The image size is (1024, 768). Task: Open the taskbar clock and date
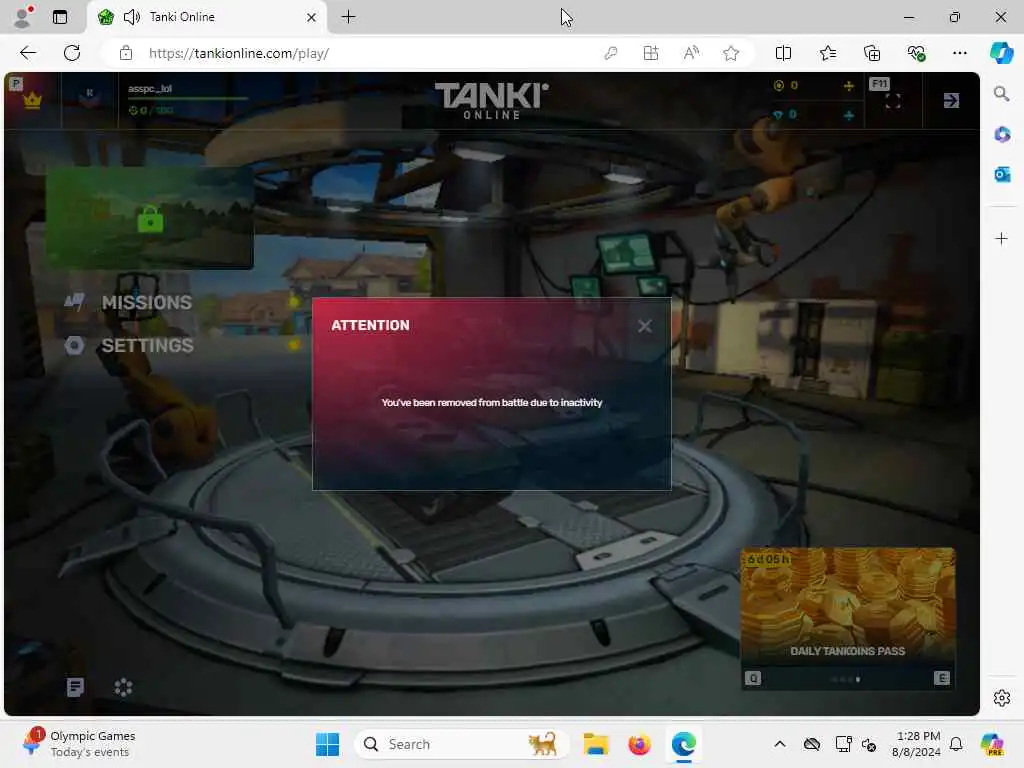(x=917, y=744)
